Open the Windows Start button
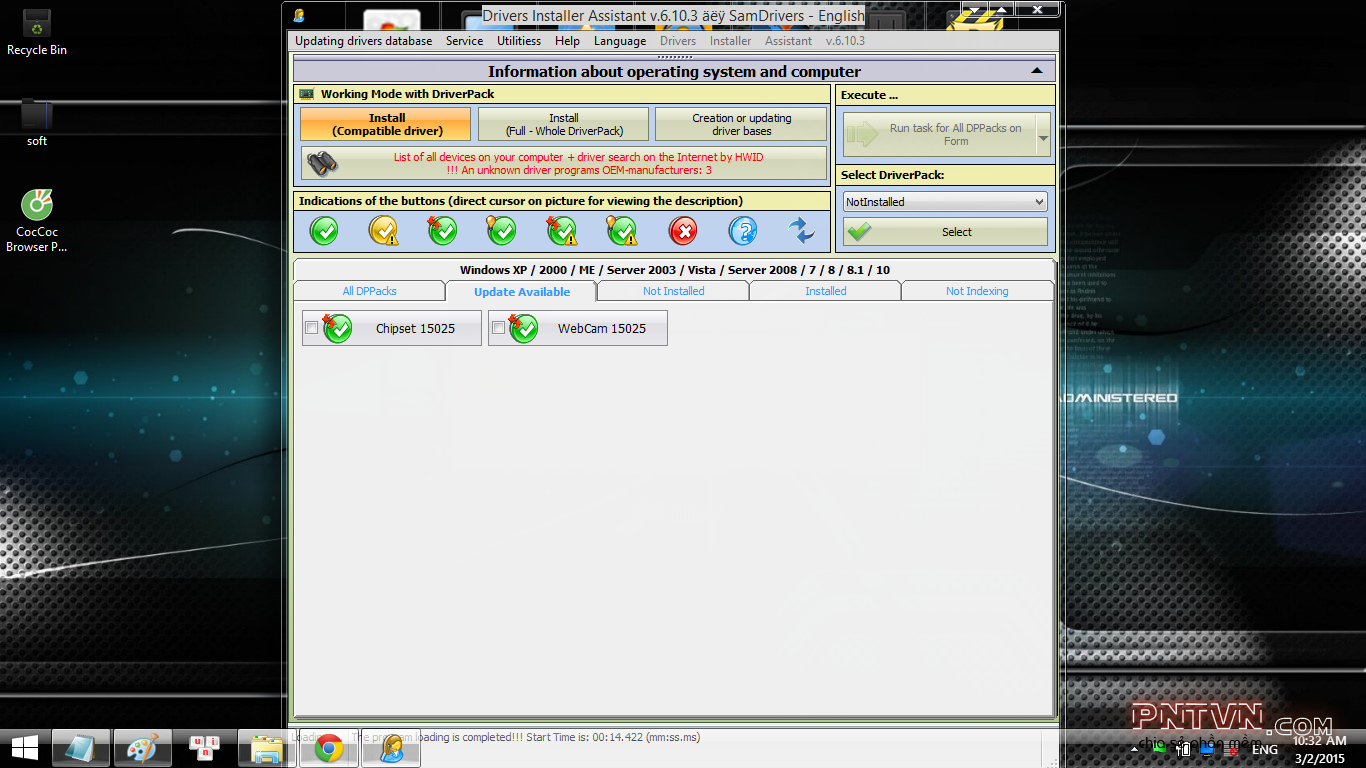Screen dimensions: 1366x768 pos(25,748)
